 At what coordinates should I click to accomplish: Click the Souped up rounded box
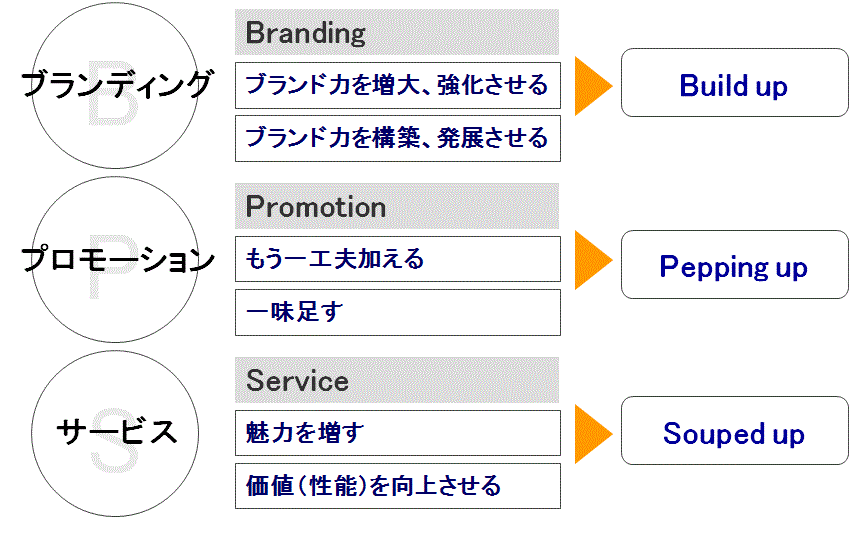[x=735, y=430]
